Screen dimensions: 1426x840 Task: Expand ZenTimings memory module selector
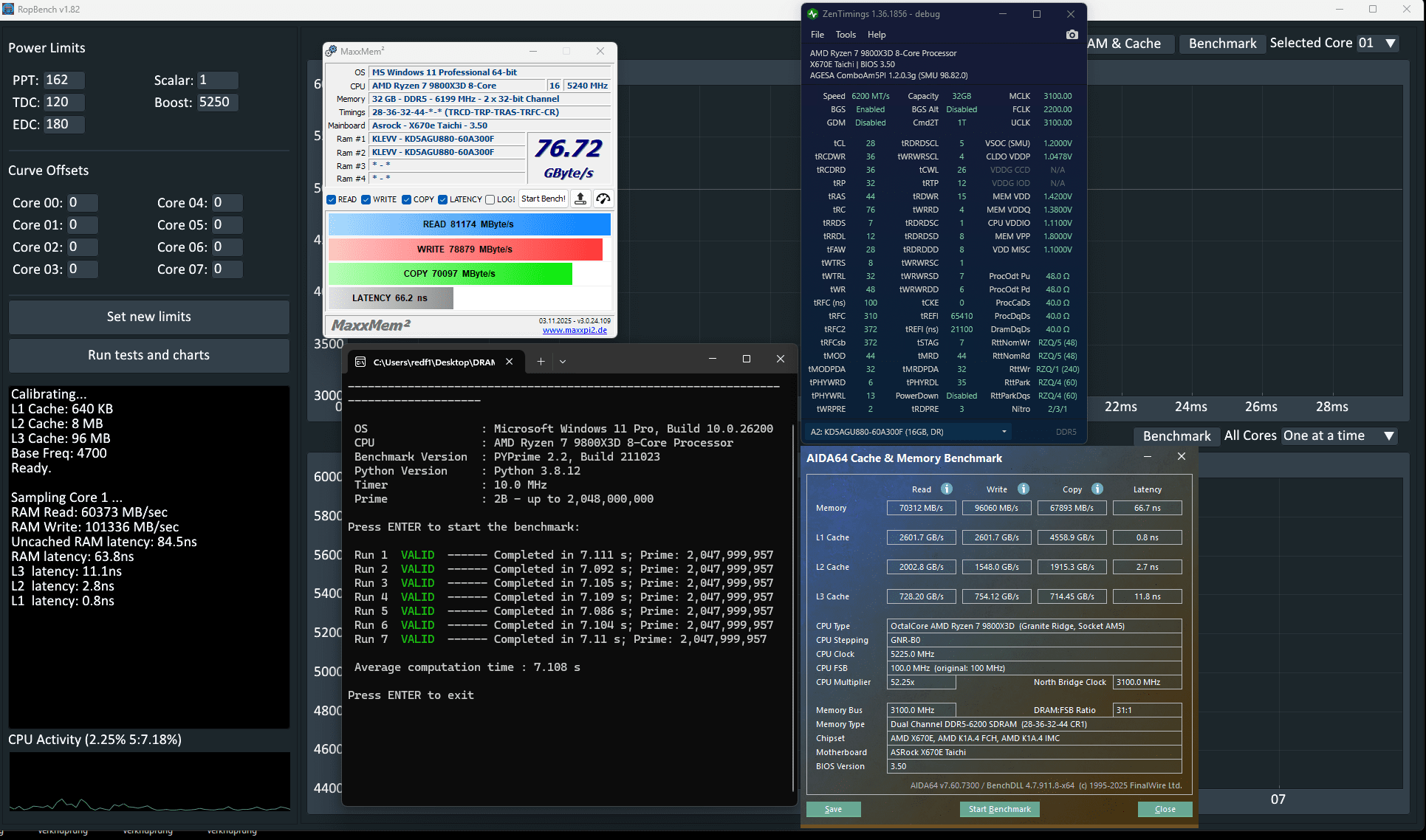[x=1004, y=432]
